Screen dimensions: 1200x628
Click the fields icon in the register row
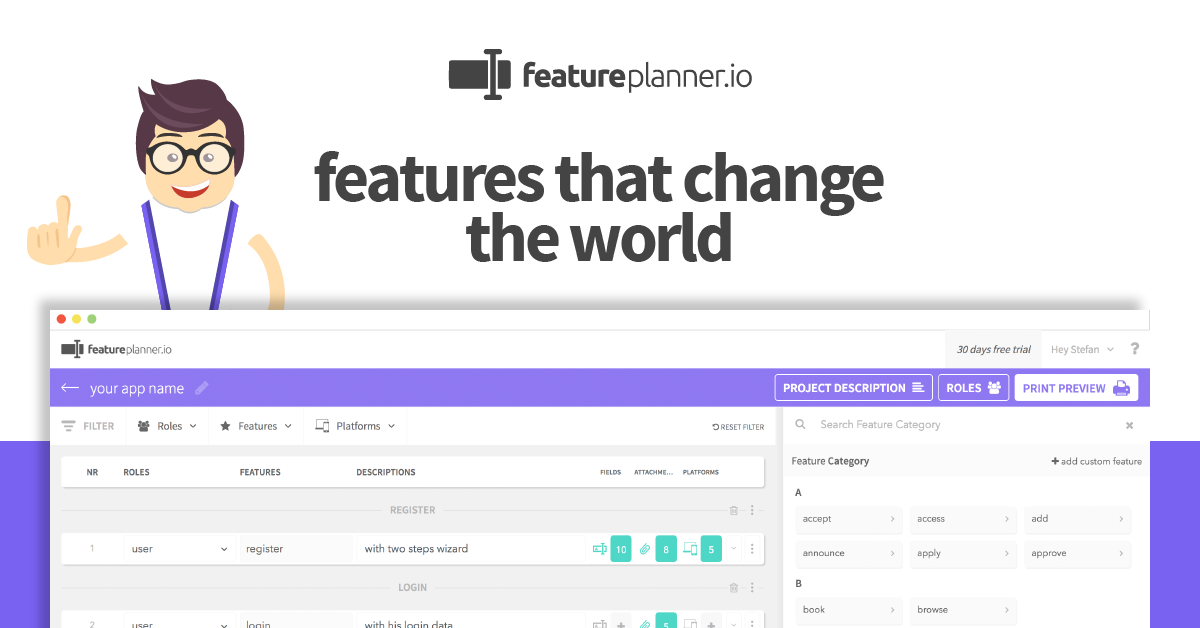599,548
